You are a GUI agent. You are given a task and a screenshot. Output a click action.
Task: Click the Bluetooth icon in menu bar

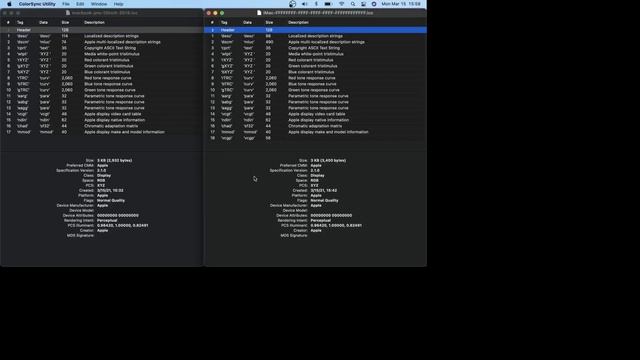click(316, 4)
